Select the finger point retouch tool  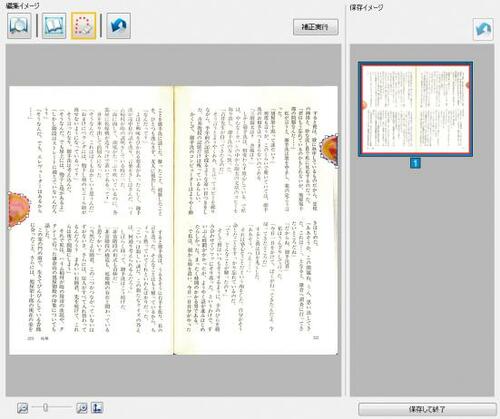(x=84, y=26)
